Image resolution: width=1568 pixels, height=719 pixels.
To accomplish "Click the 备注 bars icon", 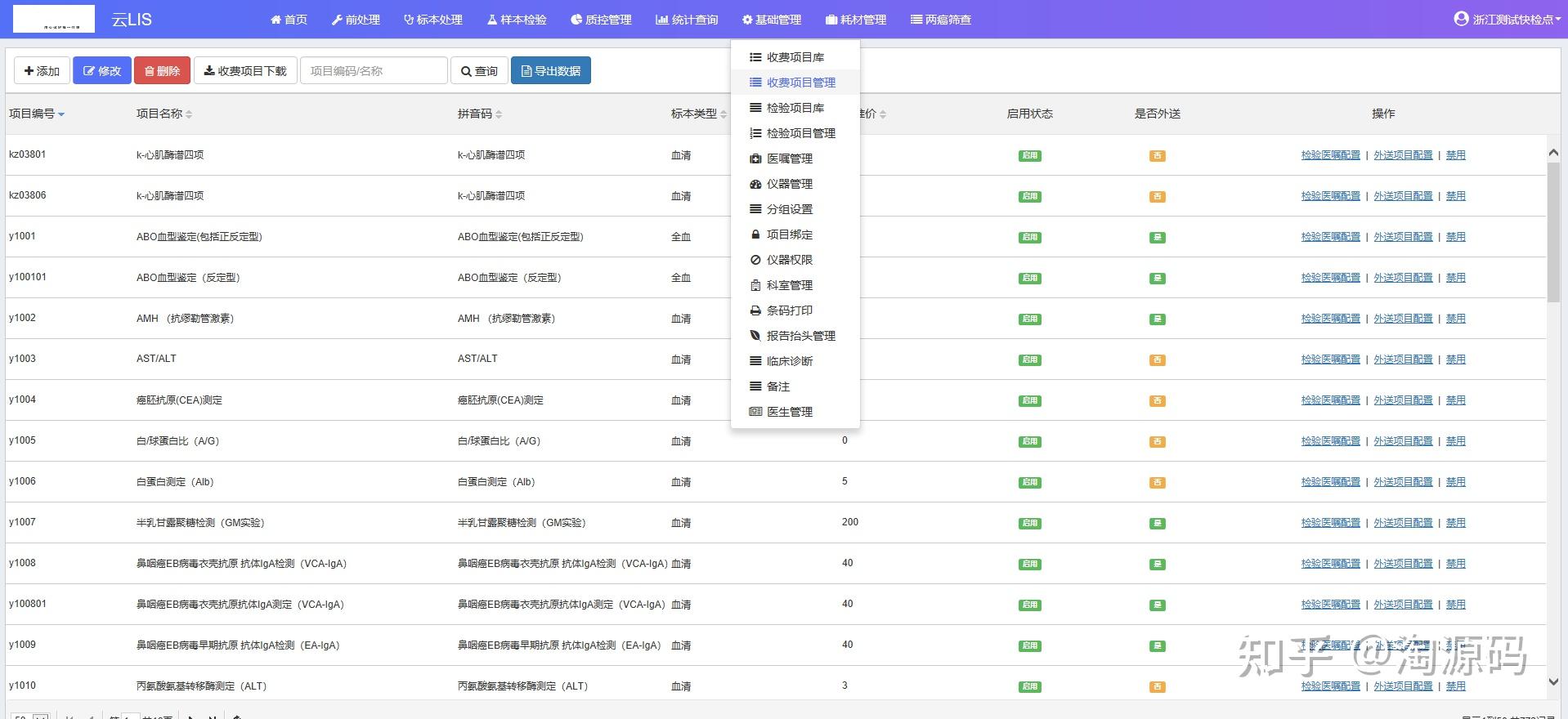I will click(755, 386).
